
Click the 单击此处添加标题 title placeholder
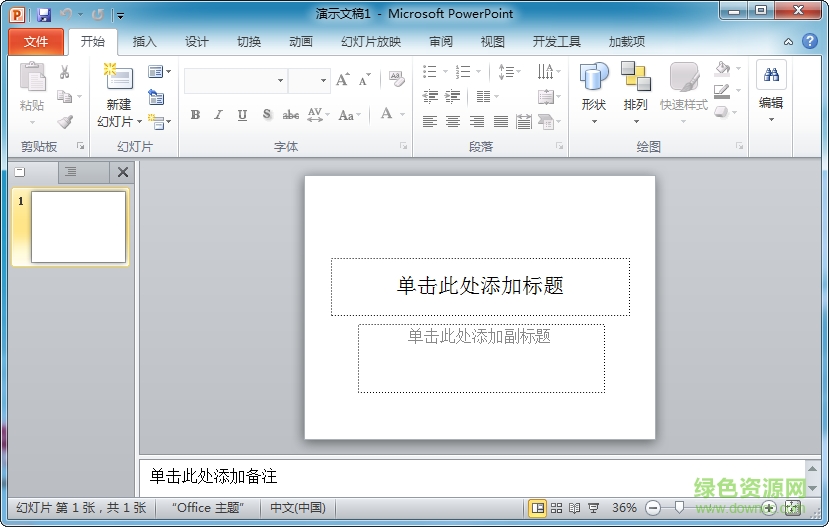pyautogui.click(x=480, y=286)
